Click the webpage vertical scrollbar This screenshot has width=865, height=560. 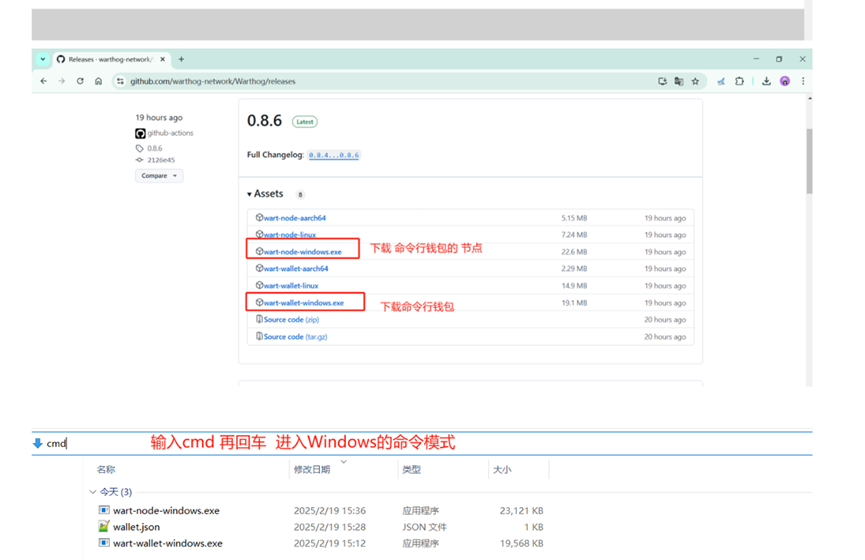coord(809,161)
